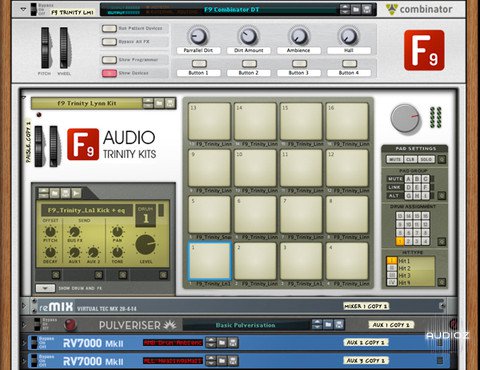Viewport: 480px width, 370px height.
Task: Save Combinator patch with floppy disk icon
Action: (367, 9)
